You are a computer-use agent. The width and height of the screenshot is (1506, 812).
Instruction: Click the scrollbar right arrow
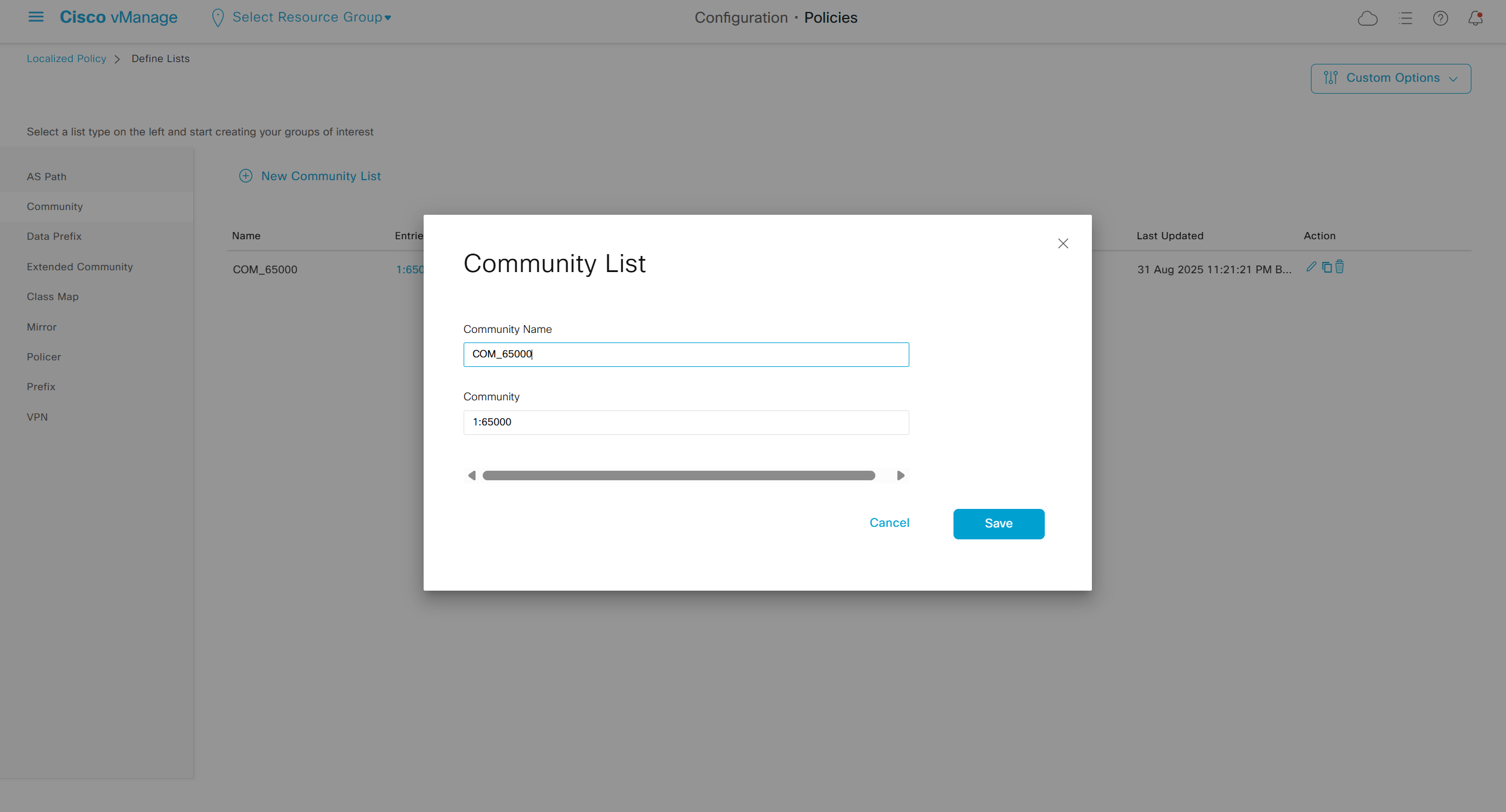click(900, 476)
